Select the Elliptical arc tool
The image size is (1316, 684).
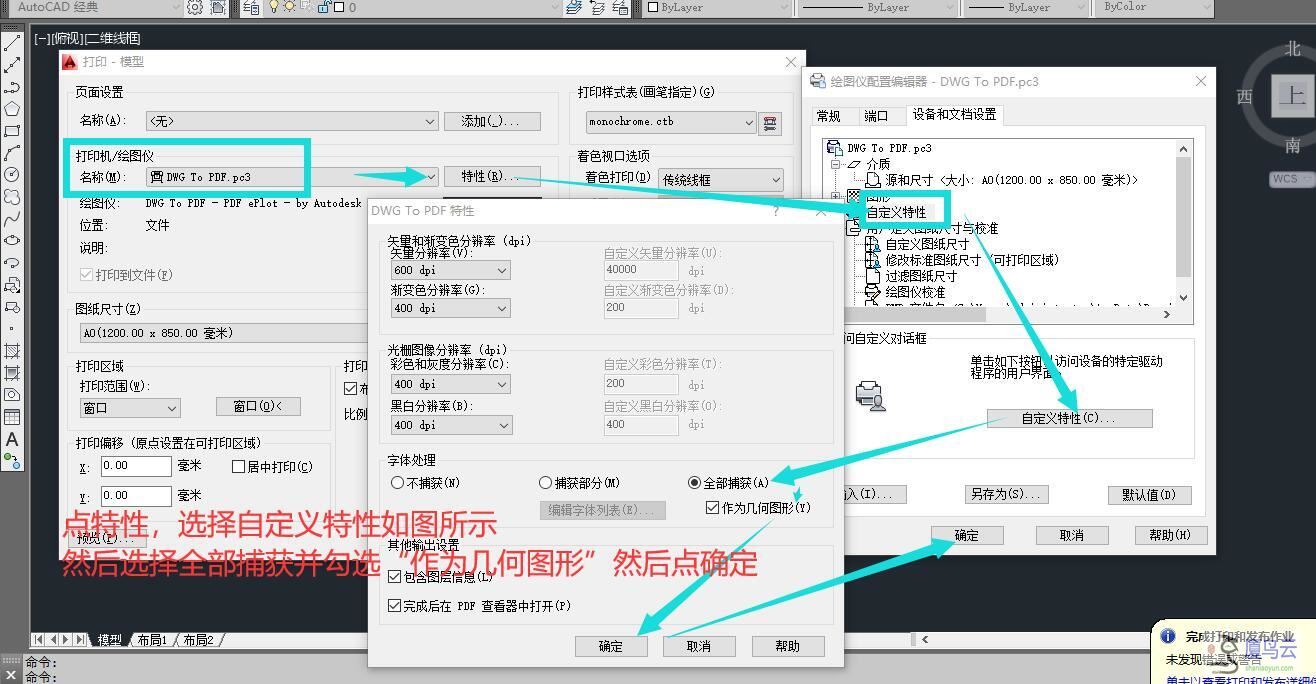[12, 263]
